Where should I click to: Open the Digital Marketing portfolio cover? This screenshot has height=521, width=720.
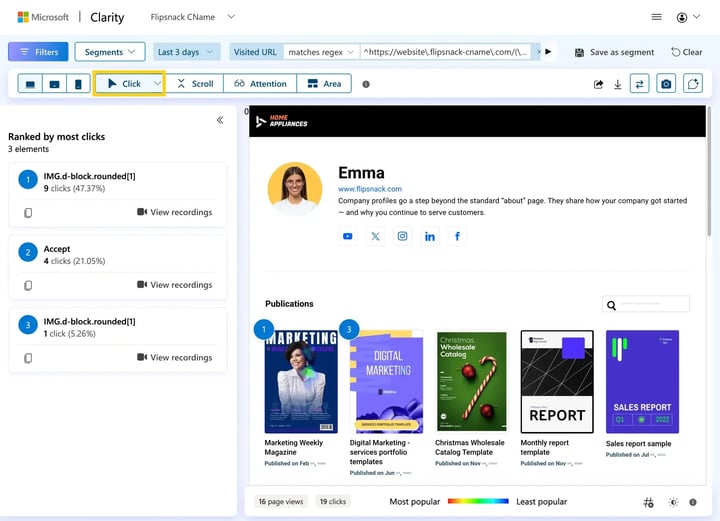point(386,382)
